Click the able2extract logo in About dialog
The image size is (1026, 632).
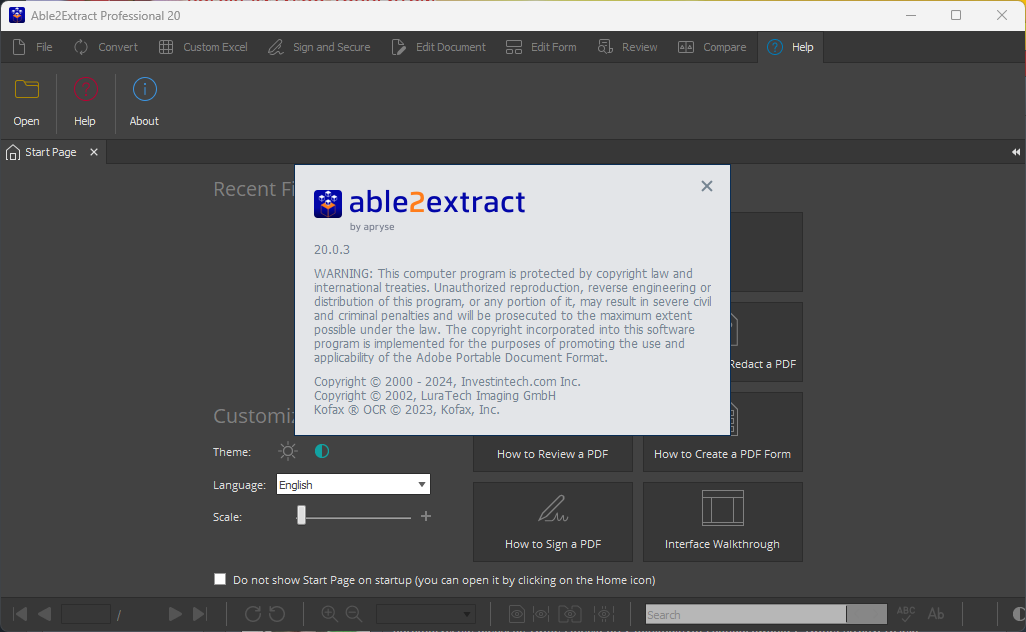pyautogui.click(x=419, y=203)
